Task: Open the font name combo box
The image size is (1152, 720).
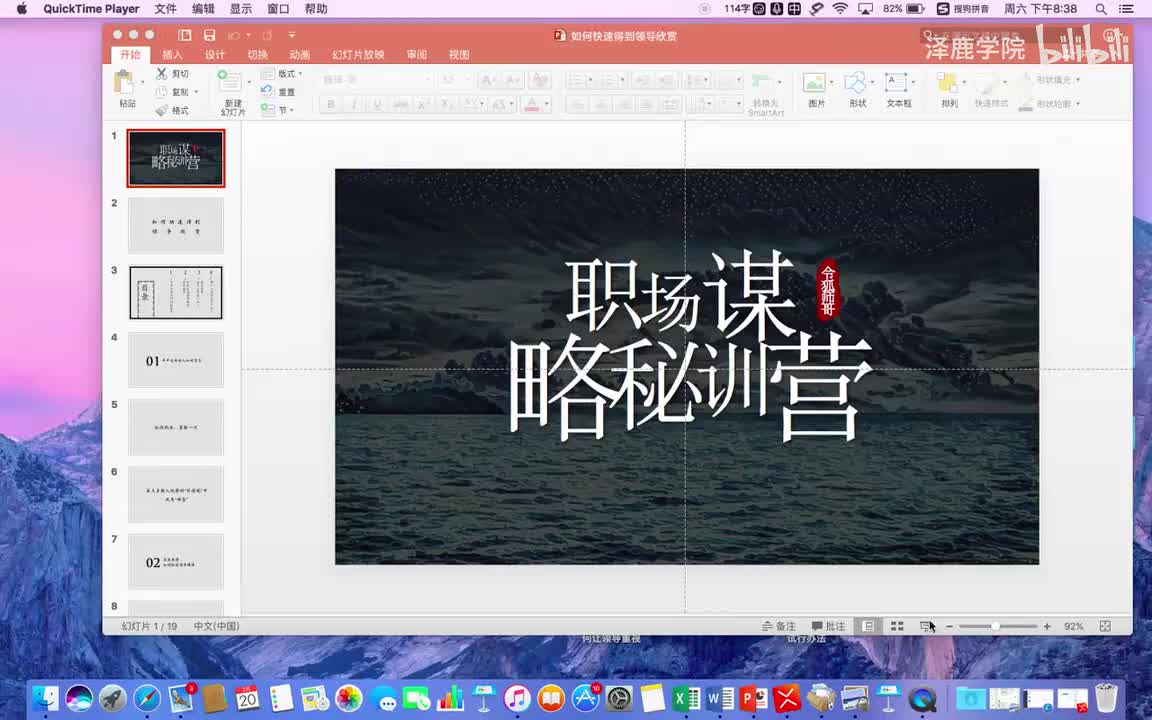Action: (376, 79)
